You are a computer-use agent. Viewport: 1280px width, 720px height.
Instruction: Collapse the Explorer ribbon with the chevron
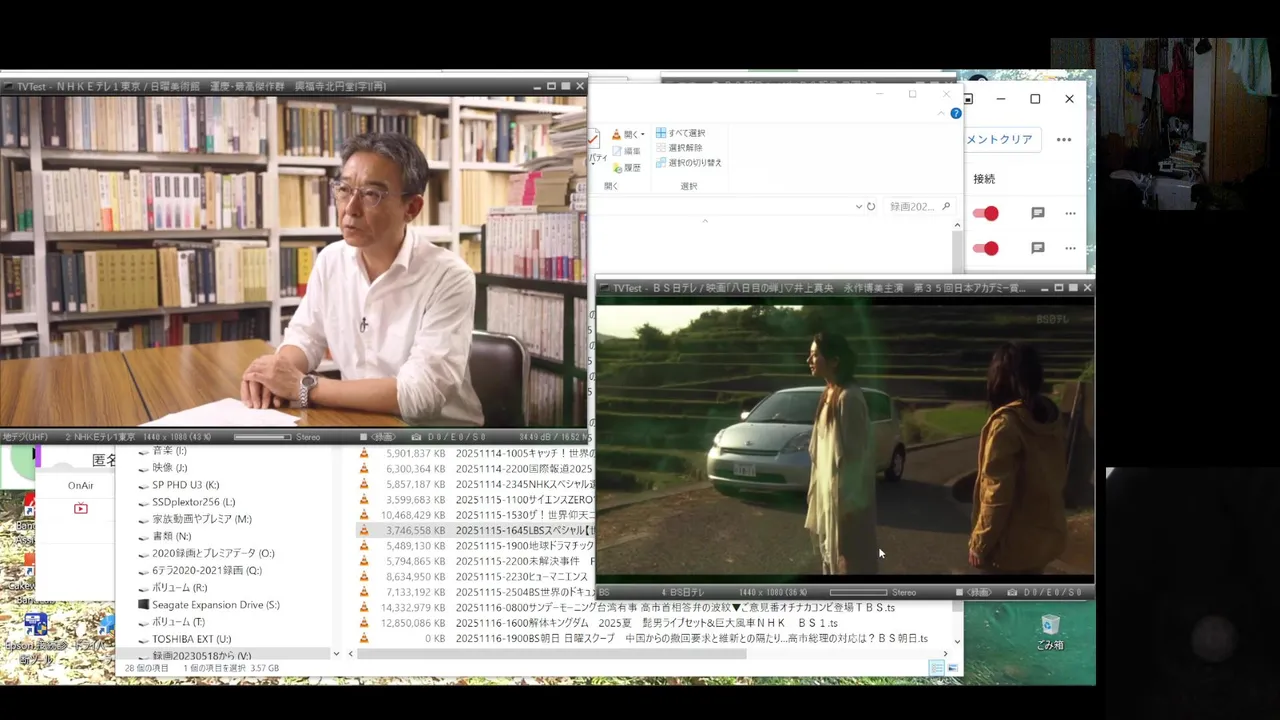tap(940, 114)
